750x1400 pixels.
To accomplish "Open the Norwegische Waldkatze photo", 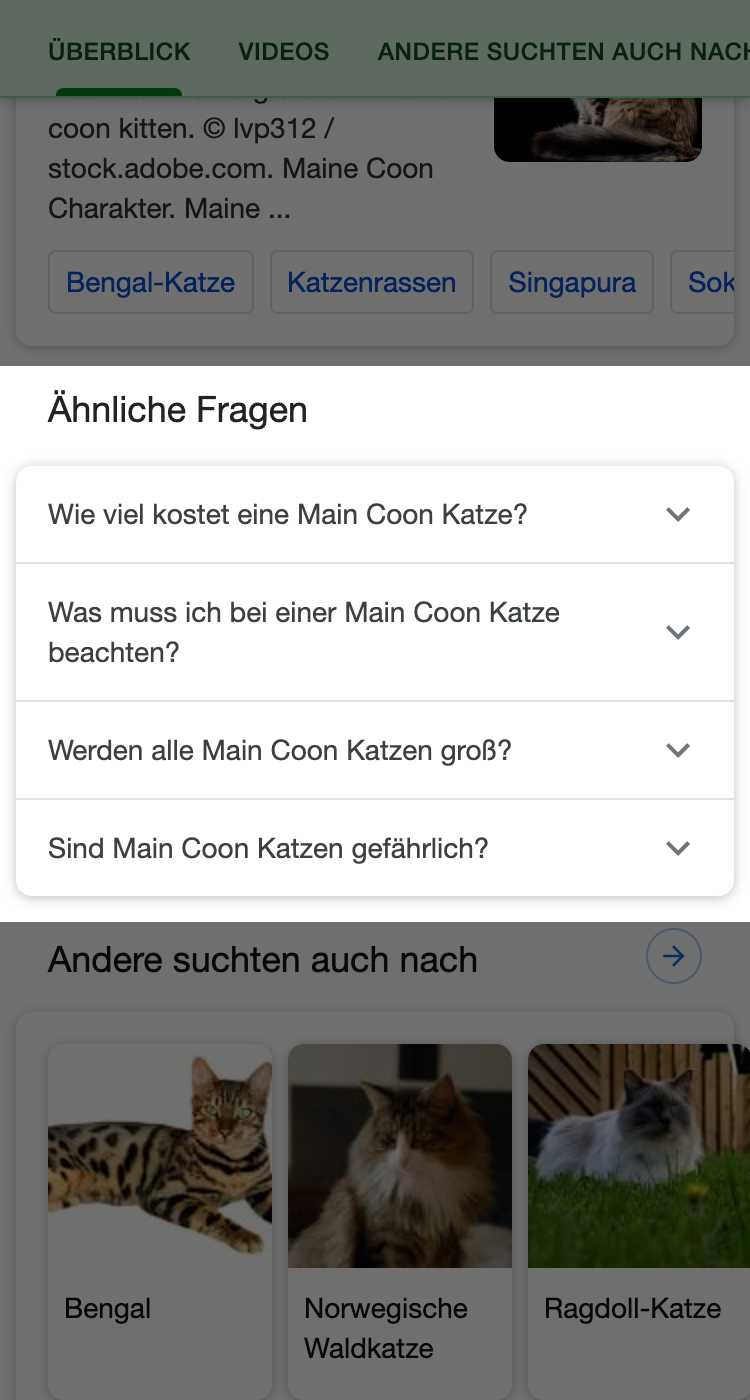I will coord(400,1155).
